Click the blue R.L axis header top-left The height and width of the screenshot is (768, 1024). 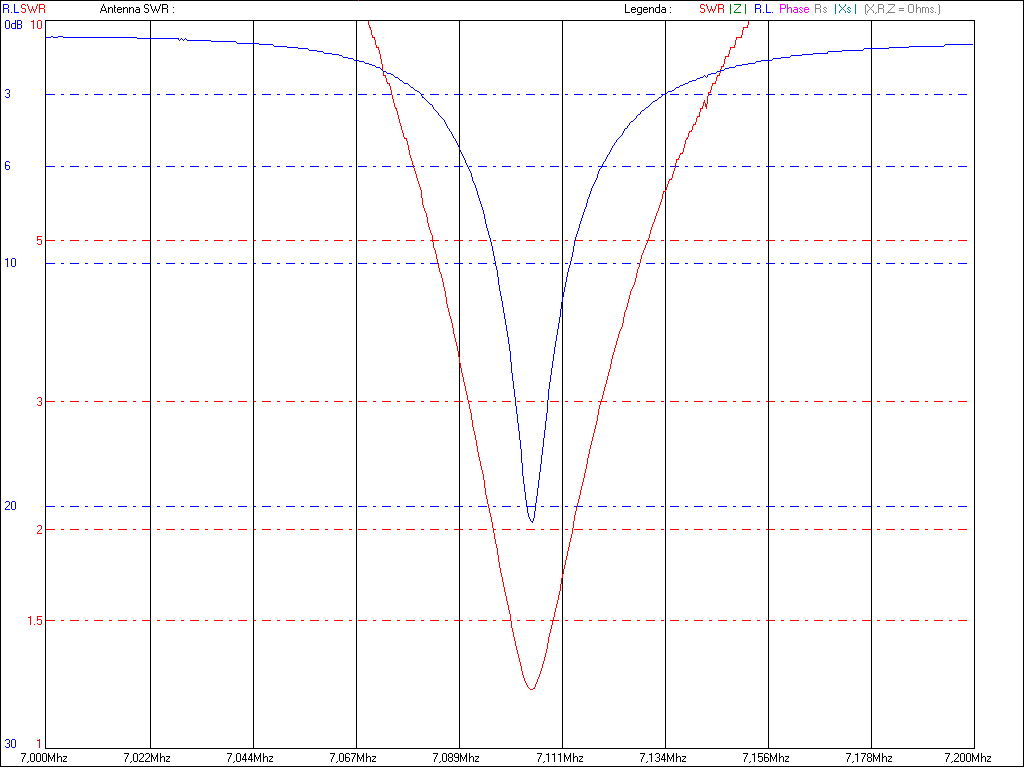pyautogui.click(x=10, y=9)
